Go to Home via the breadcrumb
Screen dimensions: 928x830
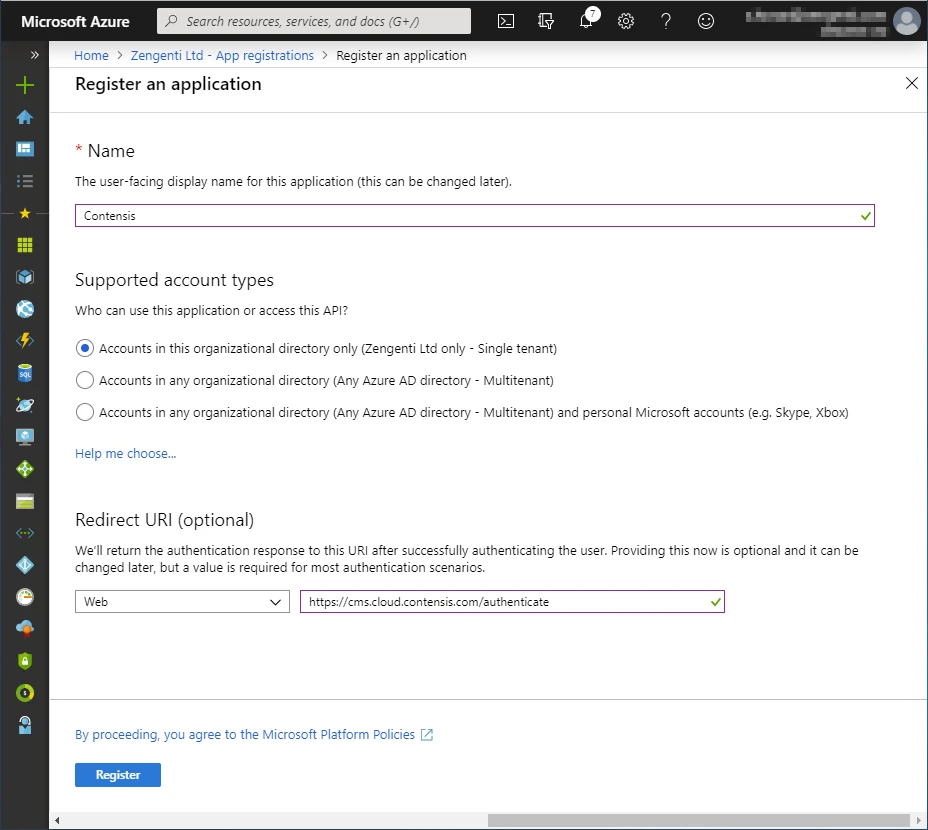point(91,55)
